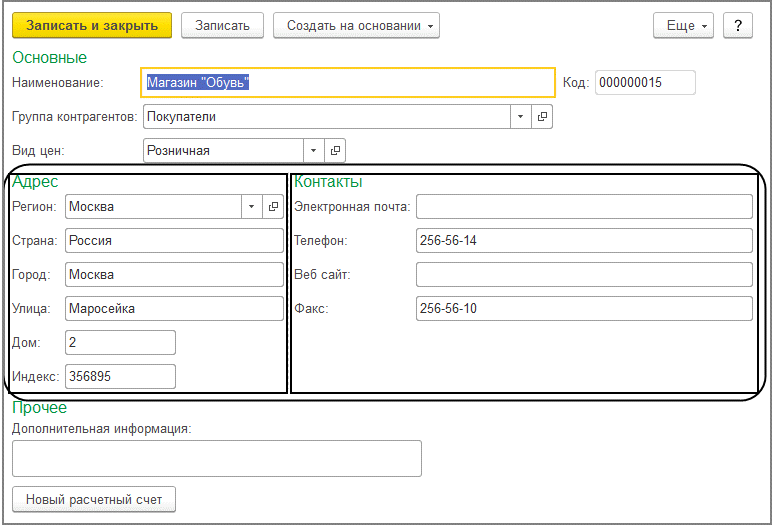Expand the Регион dropdown arrow
This screenshot has width=772, height=525.
(x=252, y=206)
